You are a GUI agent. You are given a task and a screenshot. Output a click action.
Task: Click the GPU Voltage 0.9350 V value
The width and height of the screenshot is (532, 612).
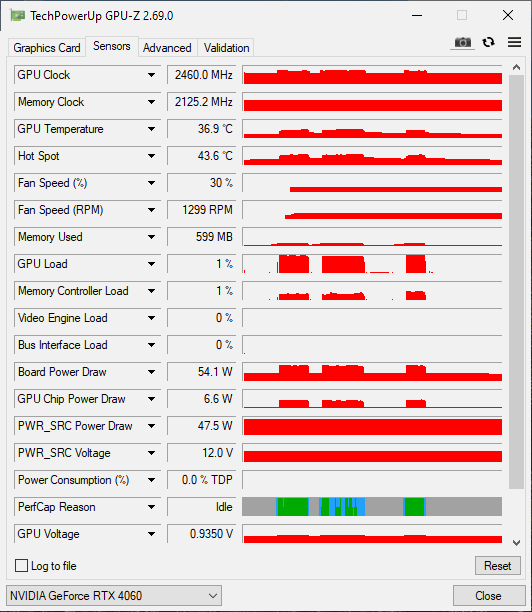[x=202, y=534]
